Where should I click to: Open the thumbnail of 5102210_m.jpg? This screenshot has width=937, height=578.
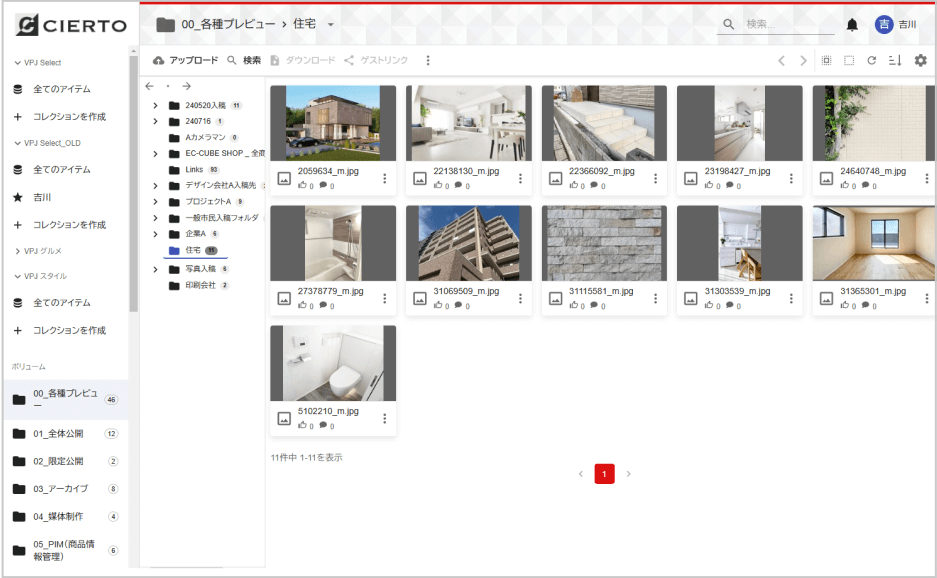tap(333, 363)
